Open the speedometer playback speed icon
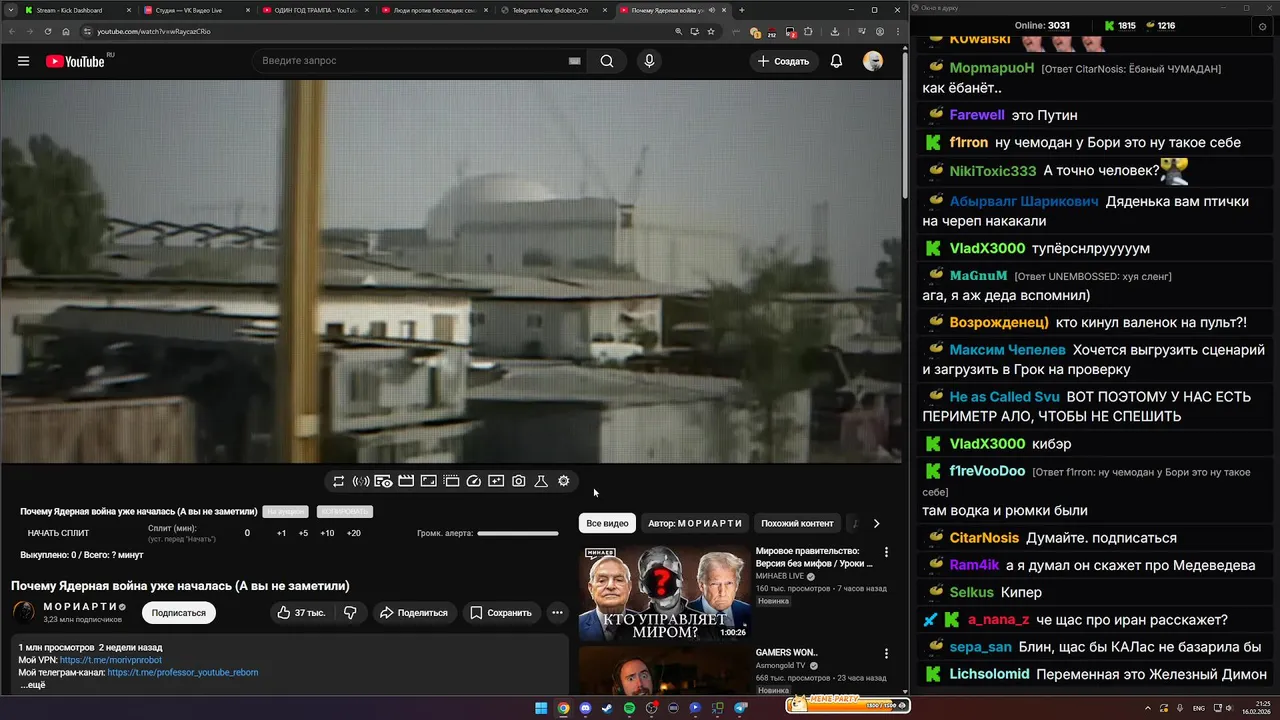This screenshot has height=720, width=1280. (x=474, y=481)
